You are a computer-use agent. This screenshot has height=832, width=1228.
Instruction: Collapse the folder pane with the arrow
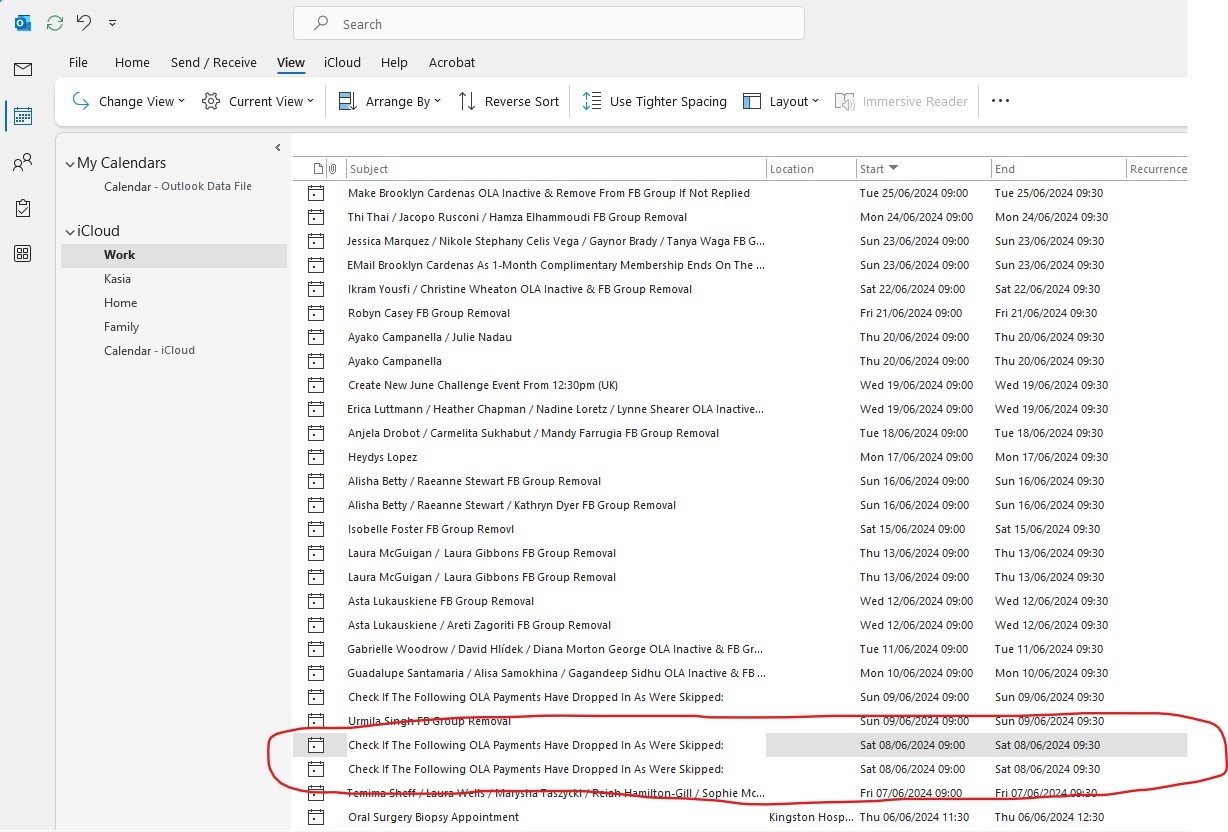277,146
